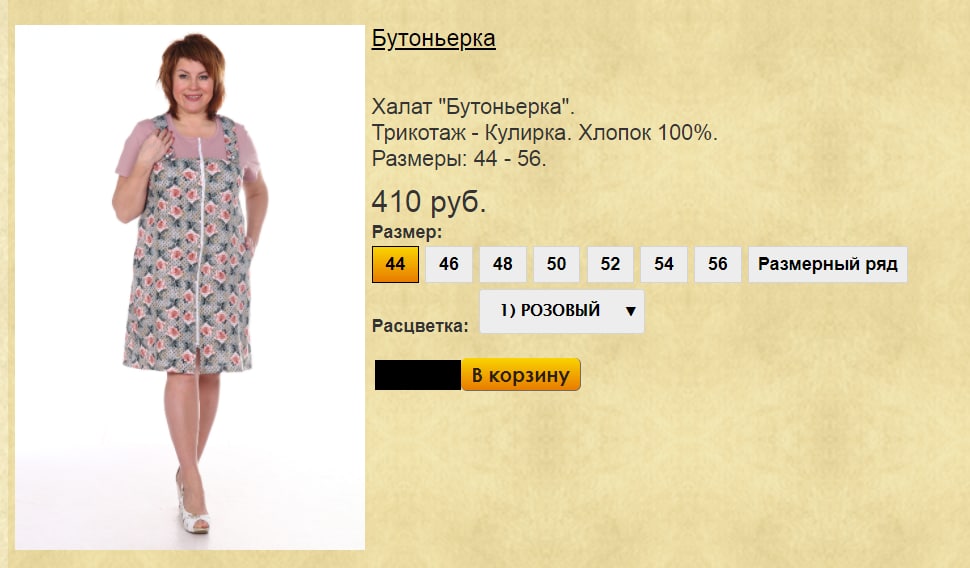Choose size 52
The width and height of the screenshot is (970, 568).
(x=610, y=264)
